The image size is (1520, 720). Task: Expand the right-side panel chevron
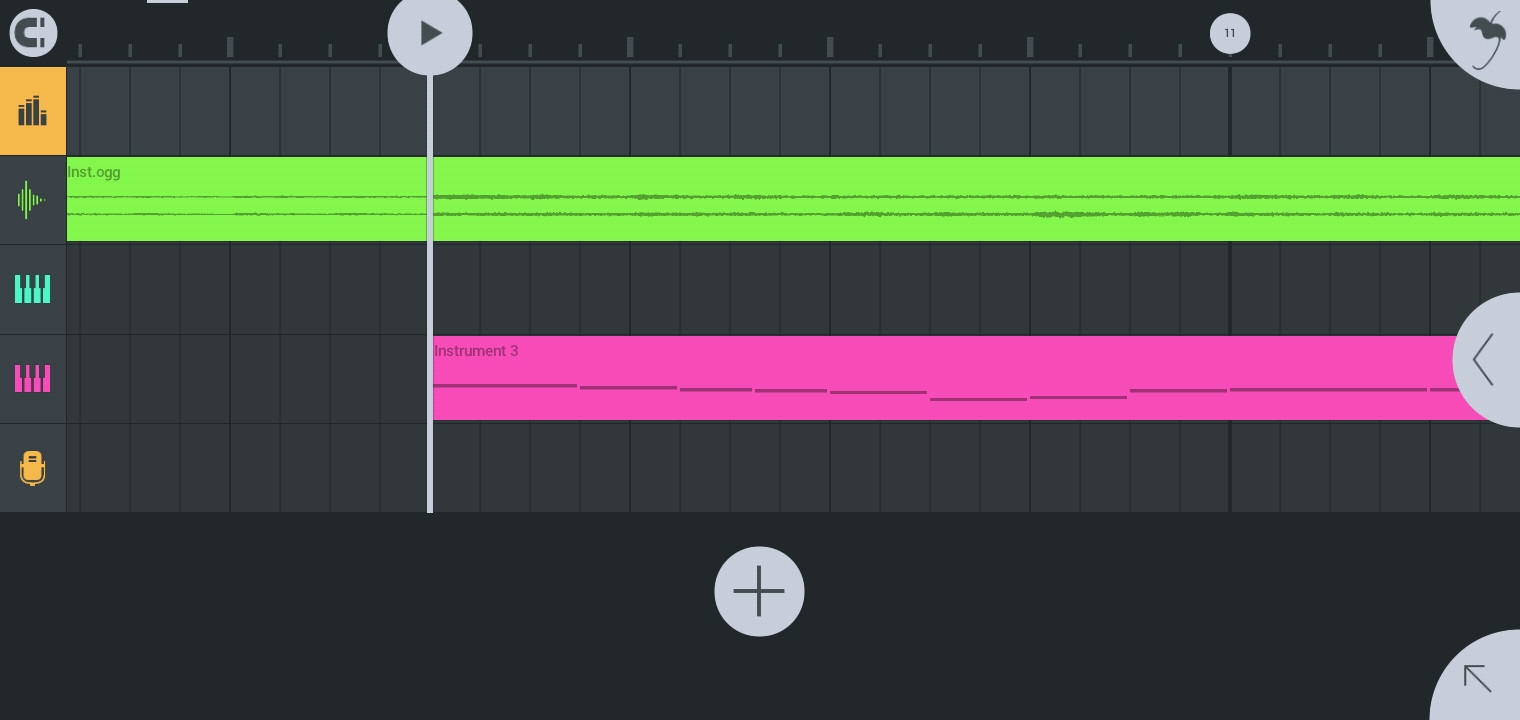(x=1483, y=360)
